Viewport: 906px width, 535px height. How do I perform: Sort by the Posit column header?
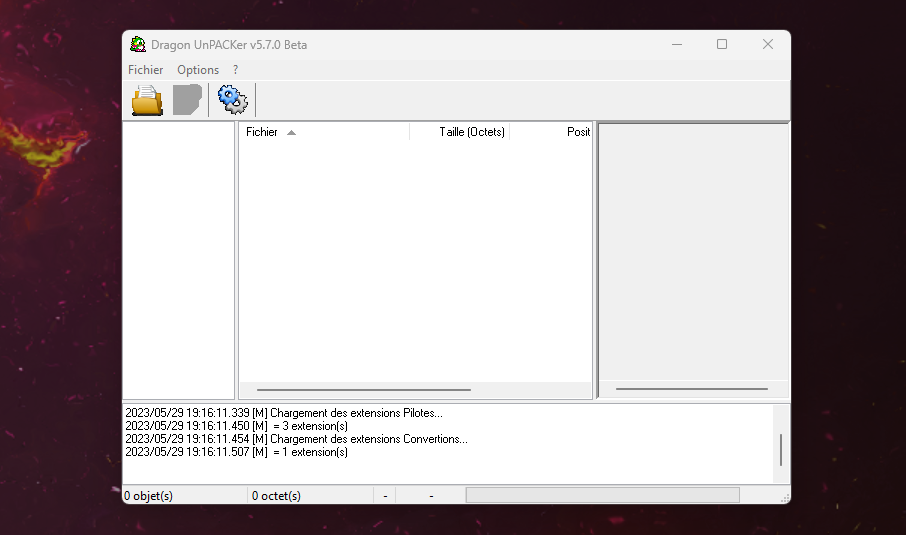click(551, 132)
